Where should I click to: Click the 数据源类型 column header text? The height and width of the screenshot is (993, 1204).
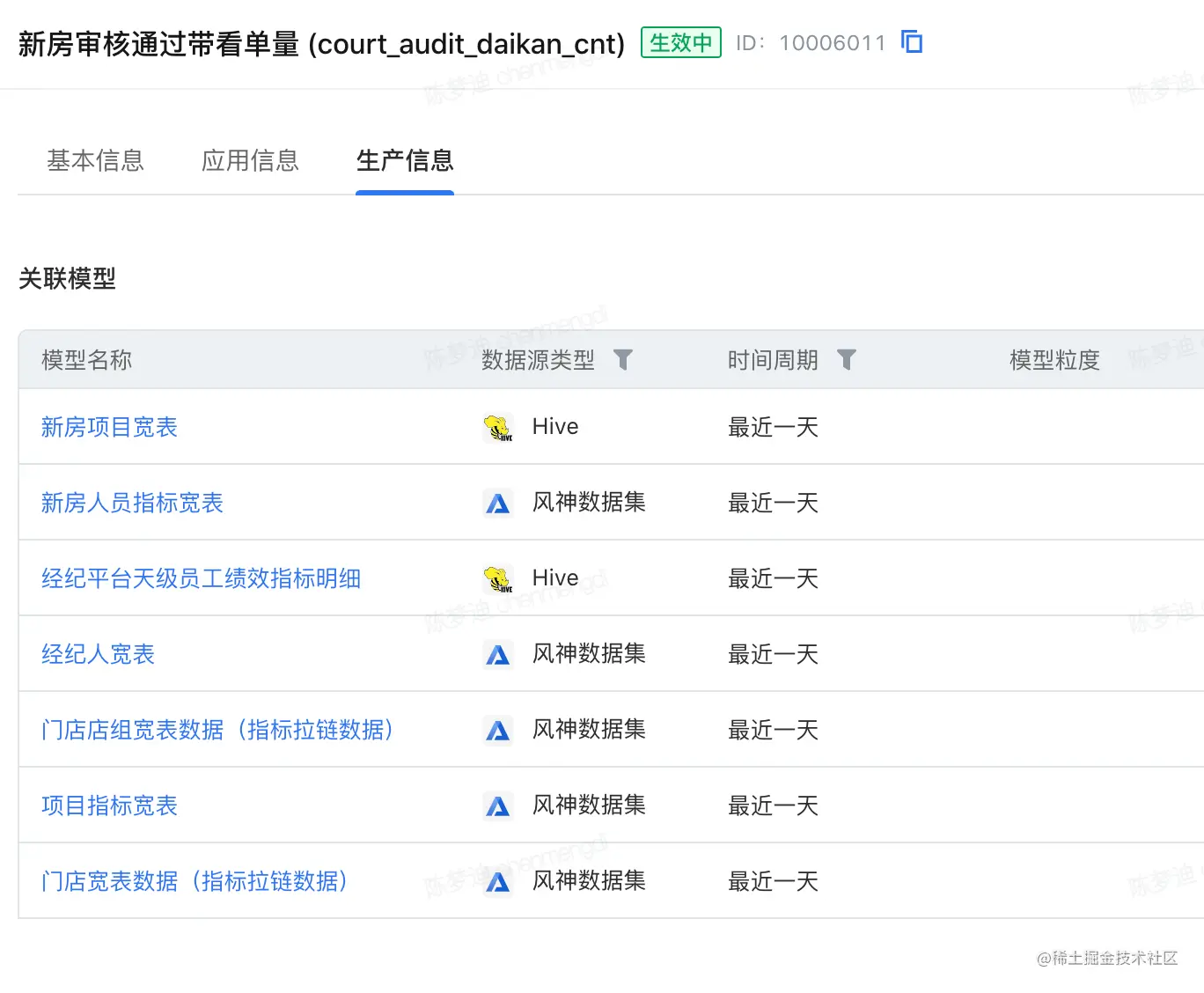[538, 360]
